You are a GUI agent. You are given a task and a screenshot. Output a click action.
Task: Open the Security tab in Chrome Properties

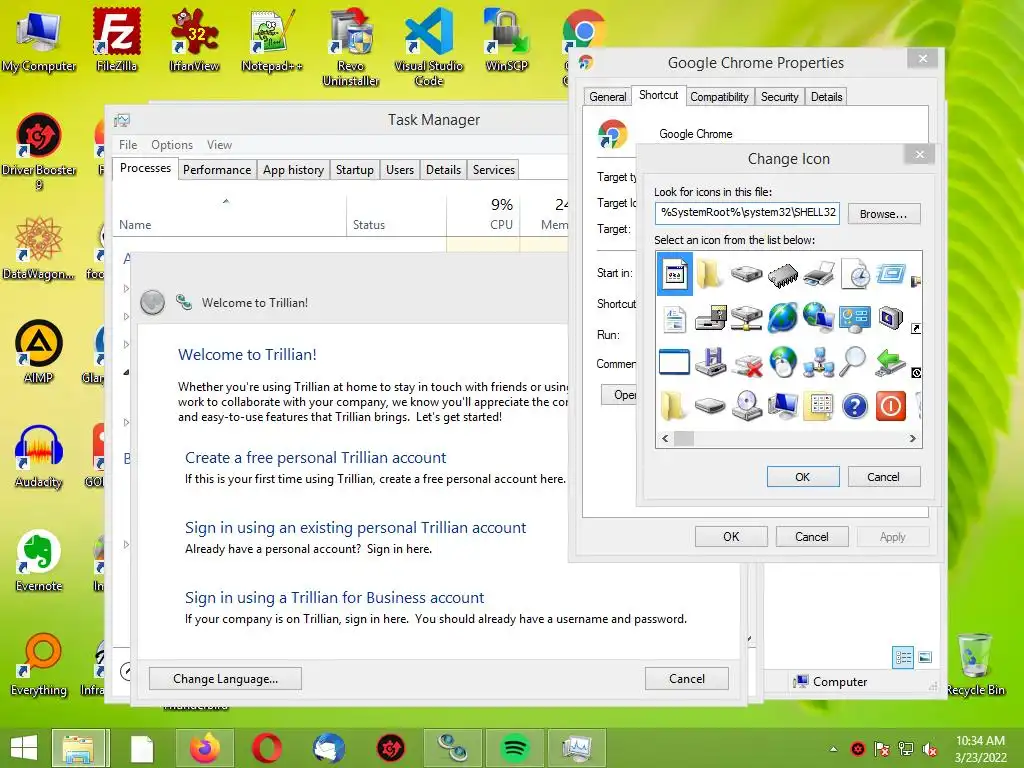(x=779, y=97)
